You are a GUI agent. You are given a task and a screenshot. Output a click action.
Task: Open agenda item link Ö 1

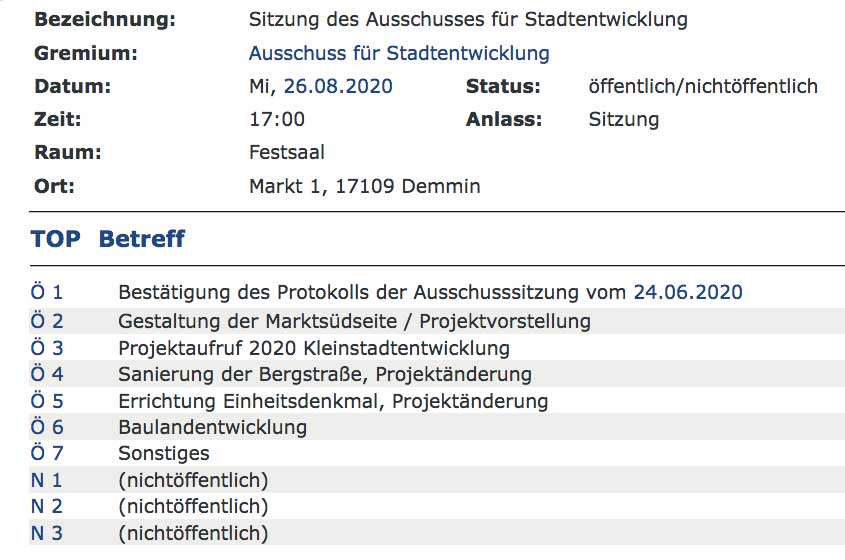pyautogui.click(x=47, y=293)
